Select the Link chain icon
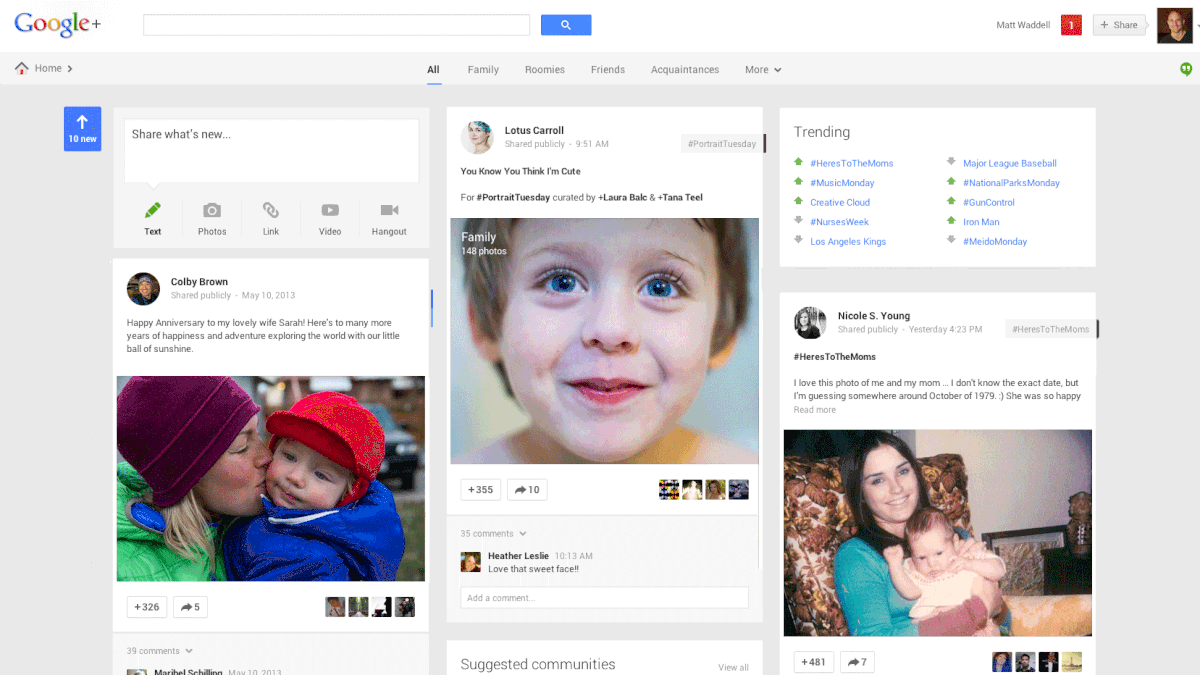 [271, 210]
